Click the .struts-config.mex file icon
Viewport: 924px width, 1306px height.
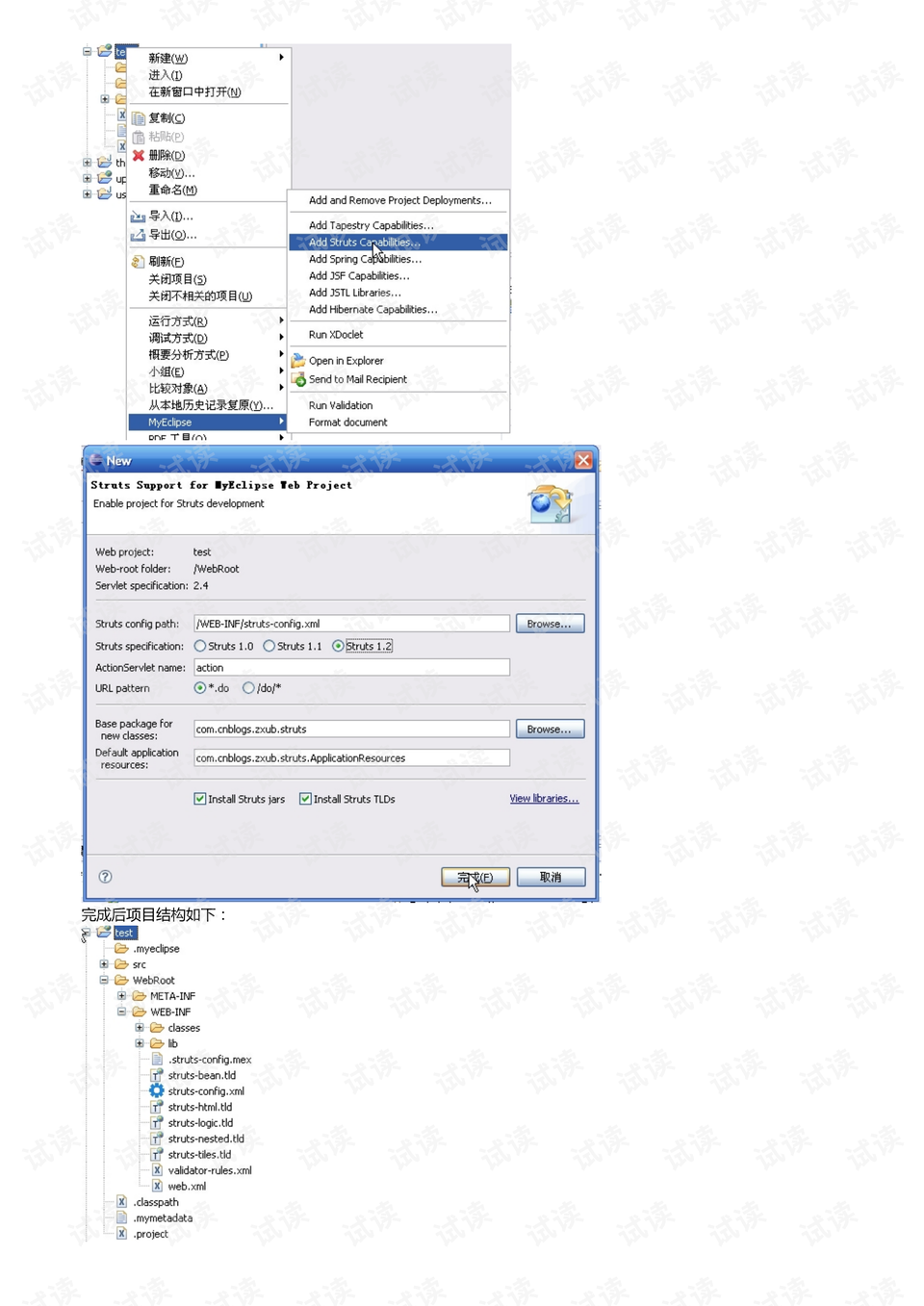(157, 1060)
